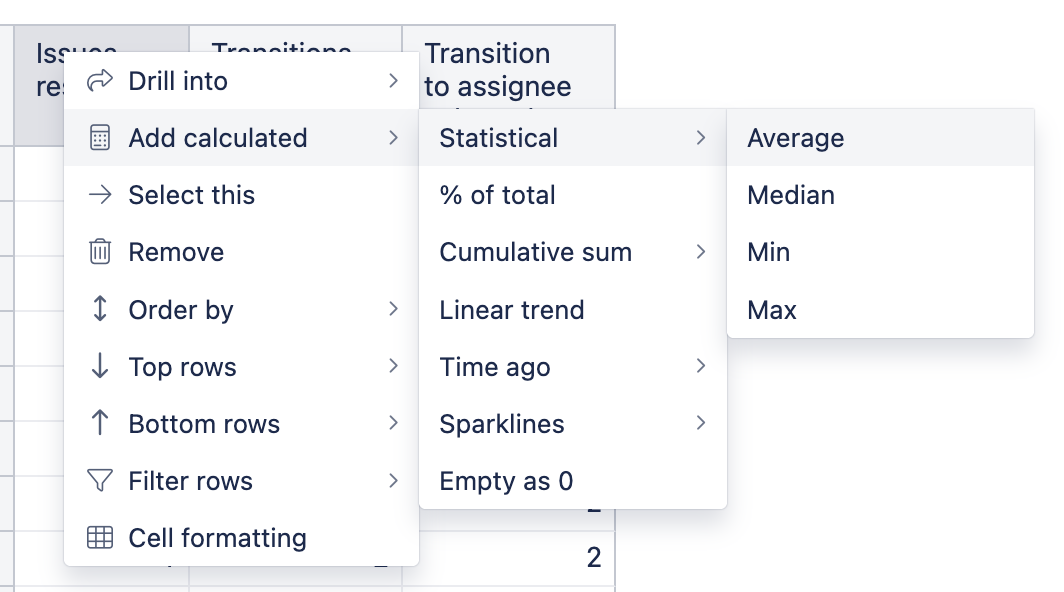The height and width of the screenshot is (592, 1064).
Task: Expand the Drill into submenu chevron
Action: click(394, 81)
